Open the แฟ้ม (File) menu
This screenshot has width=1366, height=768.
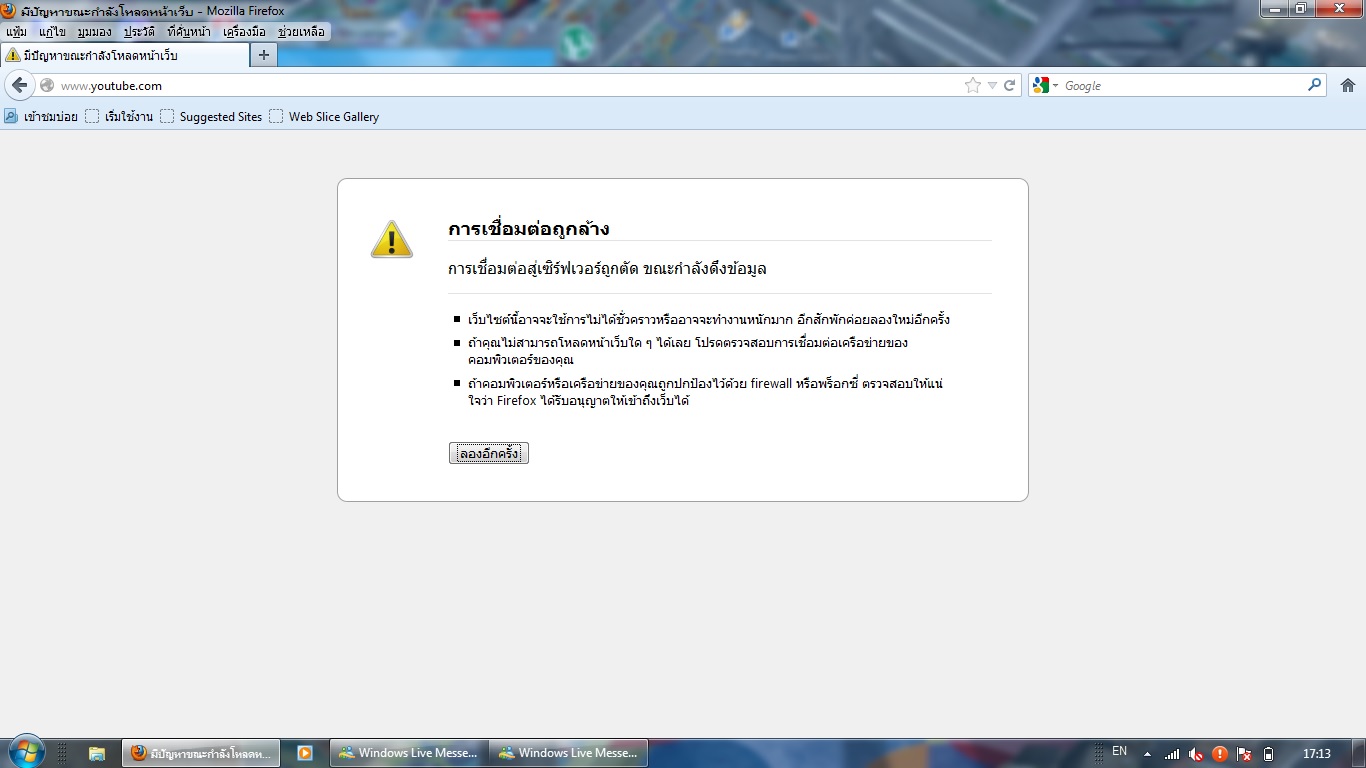(x=16, y=32)
